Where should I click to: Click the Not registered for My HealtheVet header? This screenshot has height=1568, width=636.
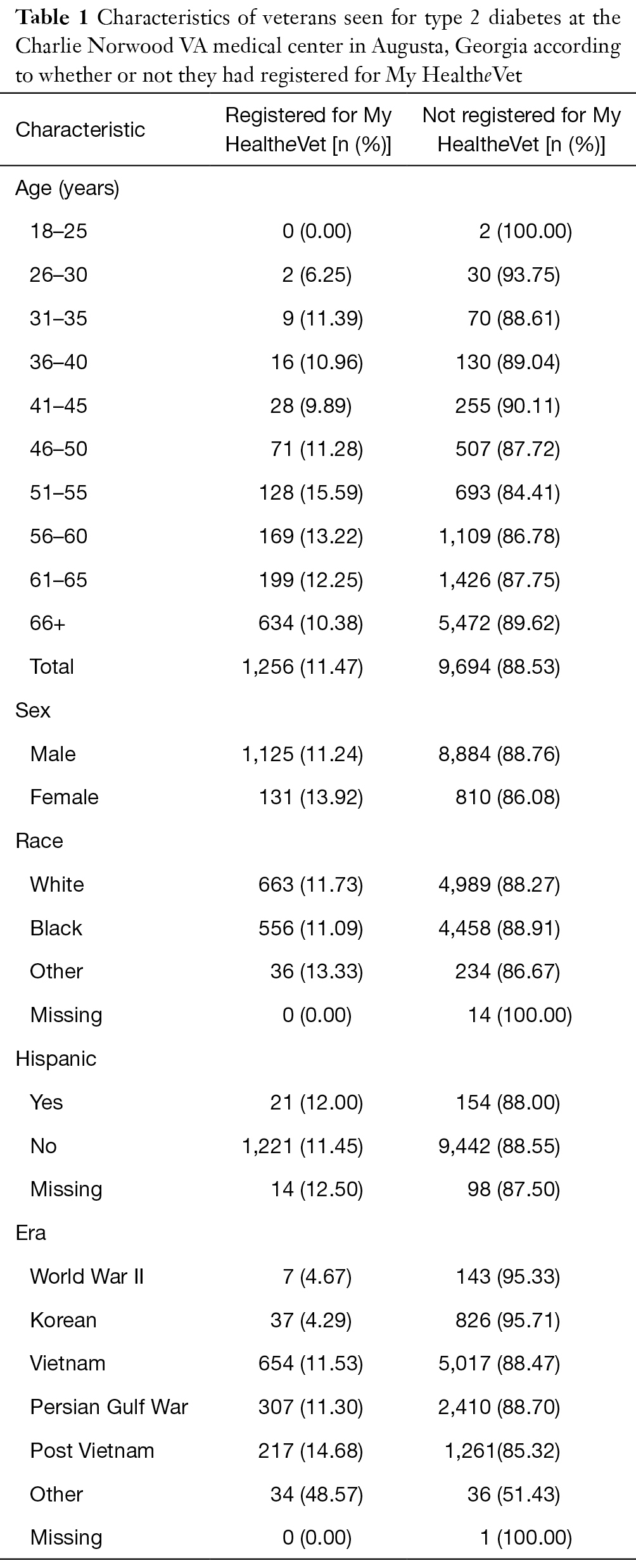(521, 130)
